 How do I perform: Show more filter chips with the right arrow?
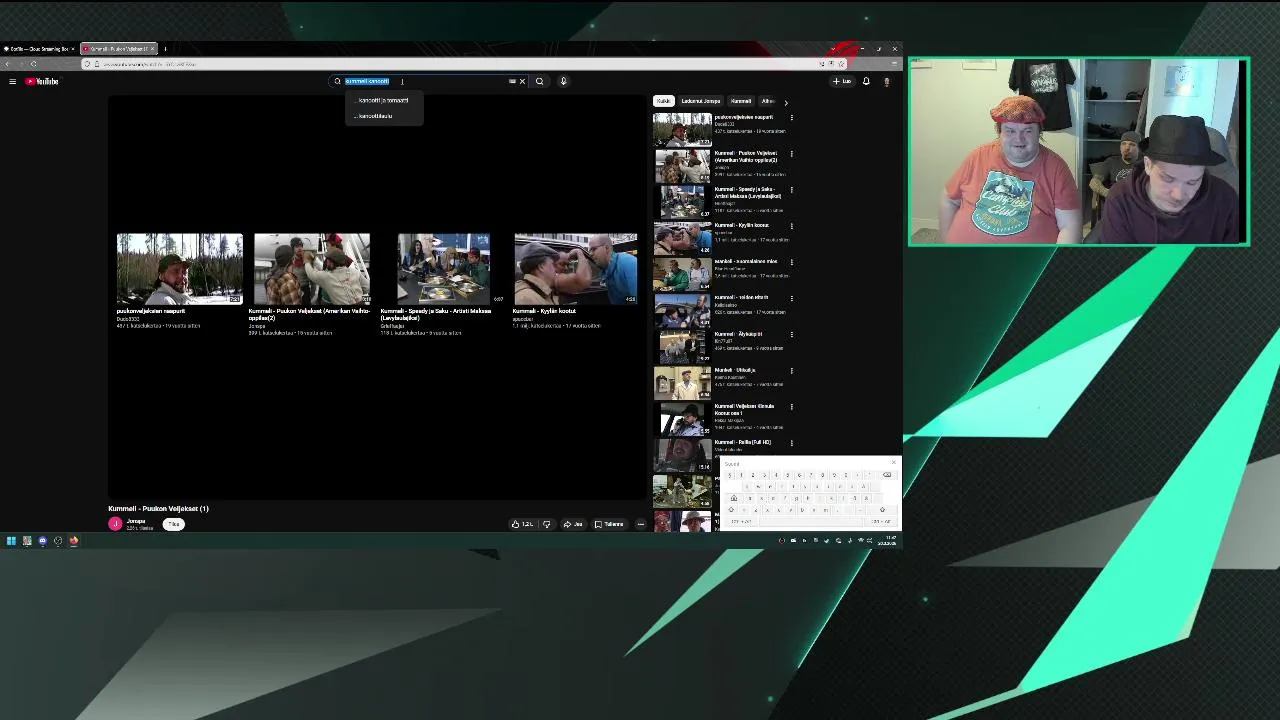click(785, 102)
